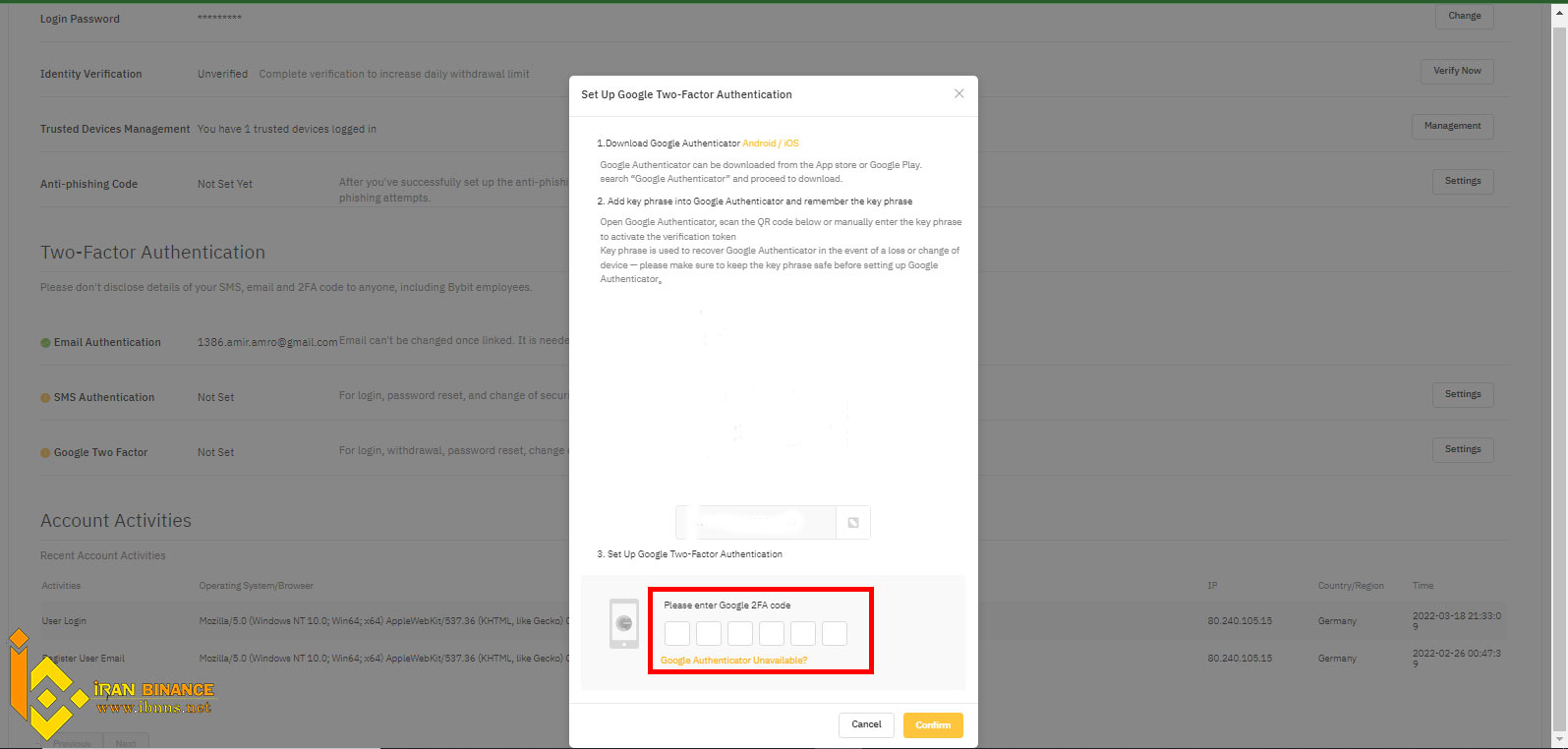Click the Unverified status text
The width and height of the screenshot is (1568, 749).
222,74
